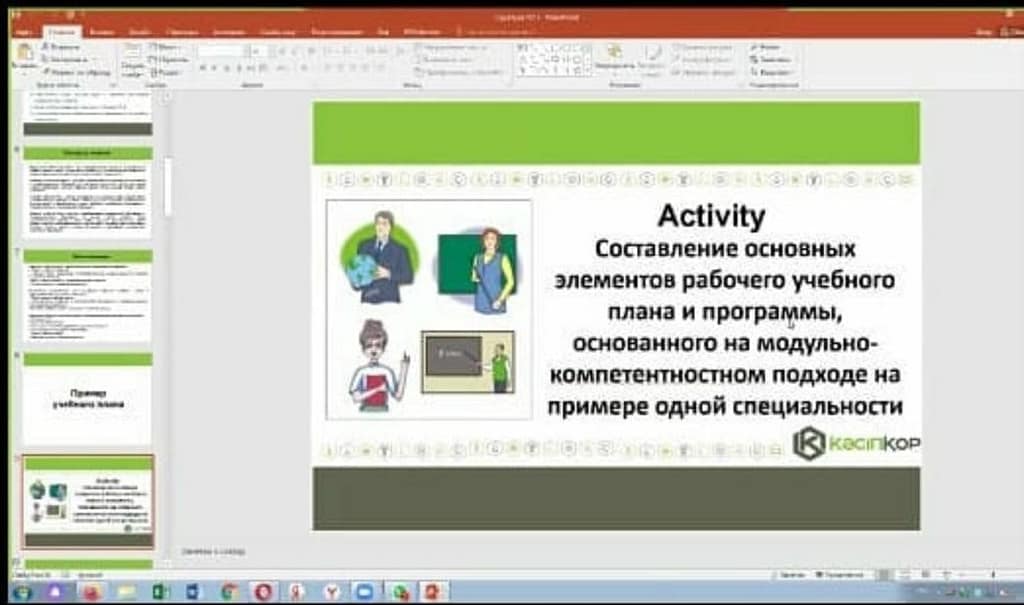Toggle bold formatting in Font group

202,68
